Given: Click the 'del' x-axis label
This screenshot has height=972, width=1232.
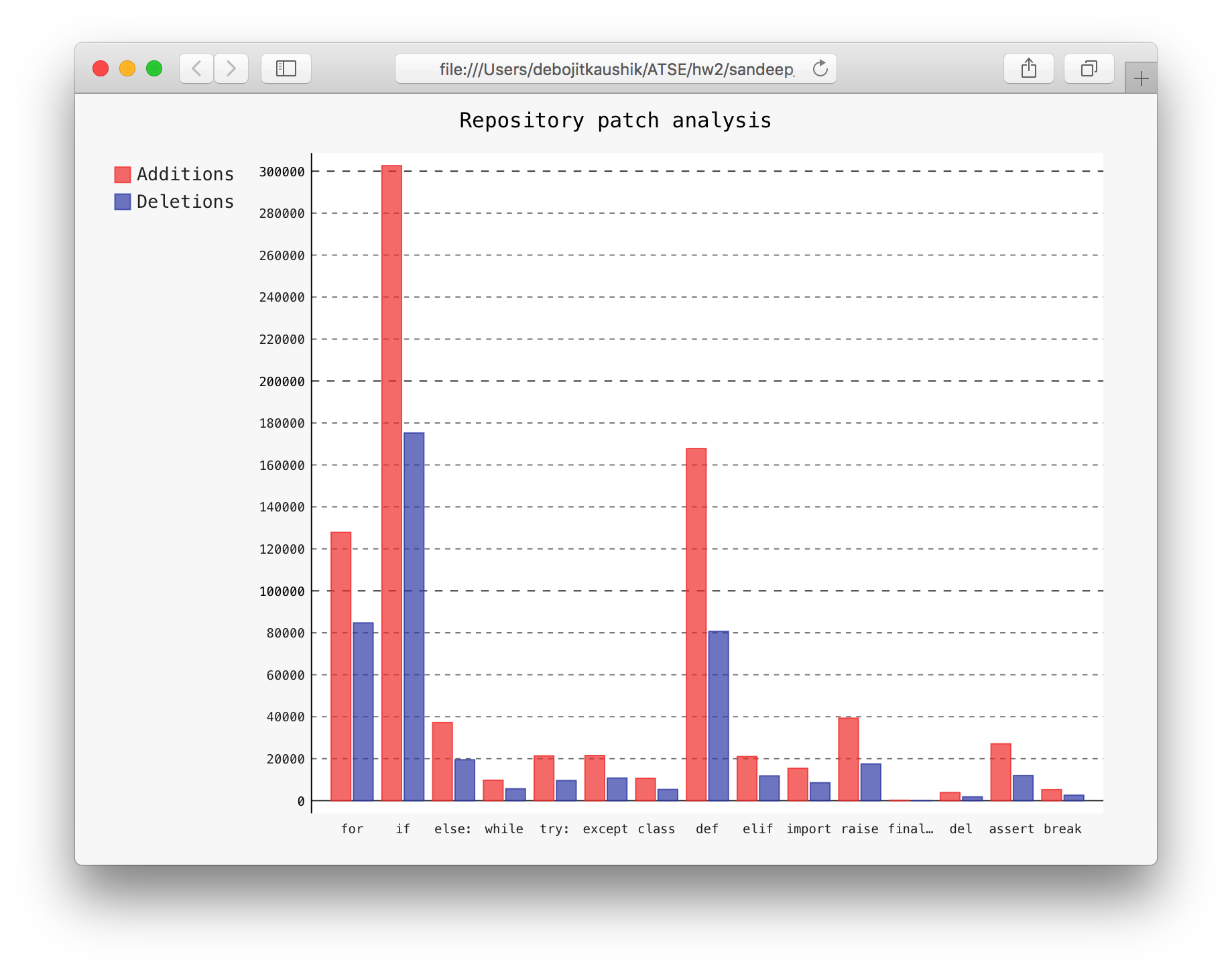Looking at the screenshot, I should point(961,829).
